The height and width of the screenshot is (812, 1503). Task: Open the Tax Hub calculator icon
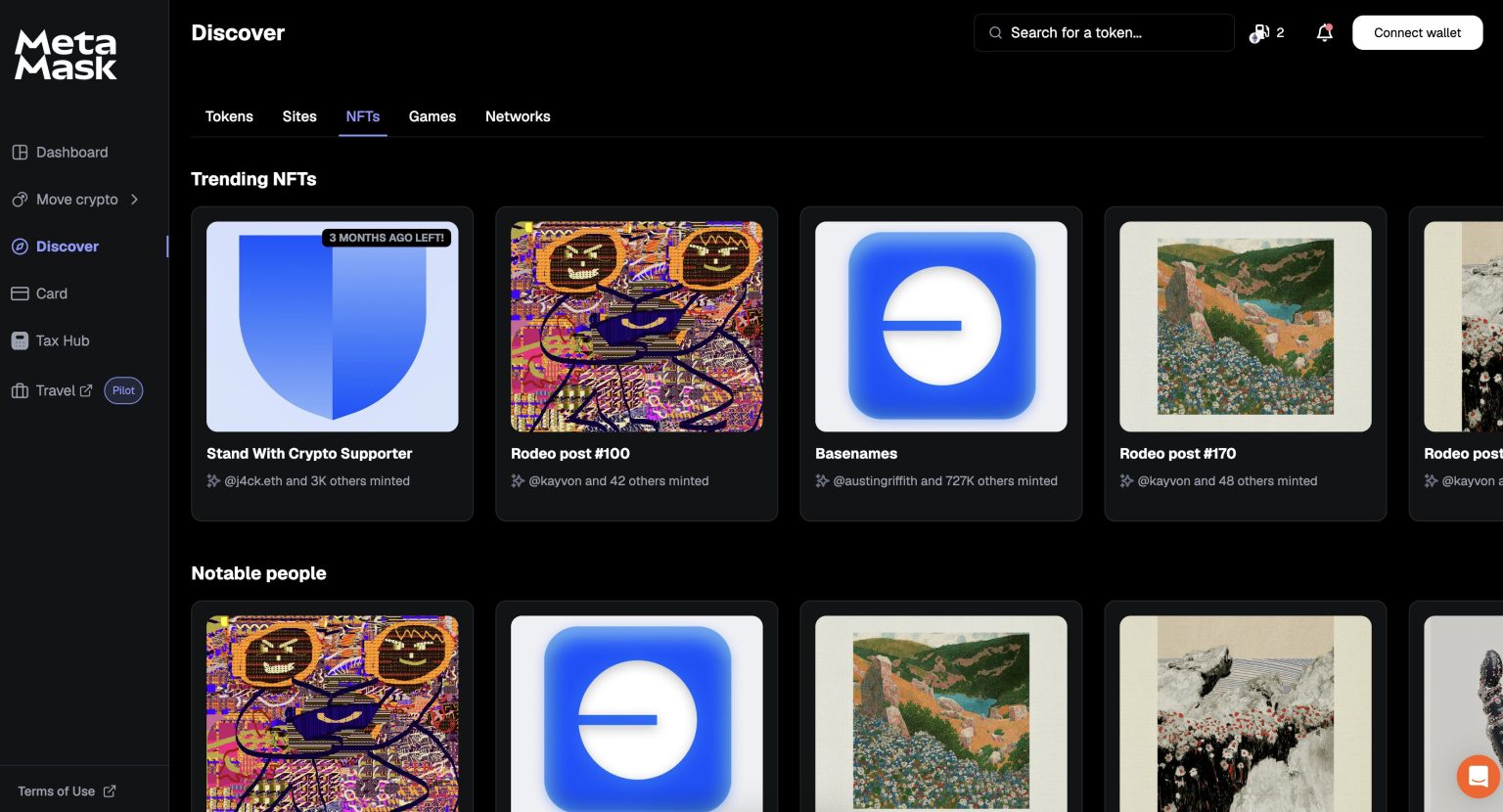(x=20, y=340)
